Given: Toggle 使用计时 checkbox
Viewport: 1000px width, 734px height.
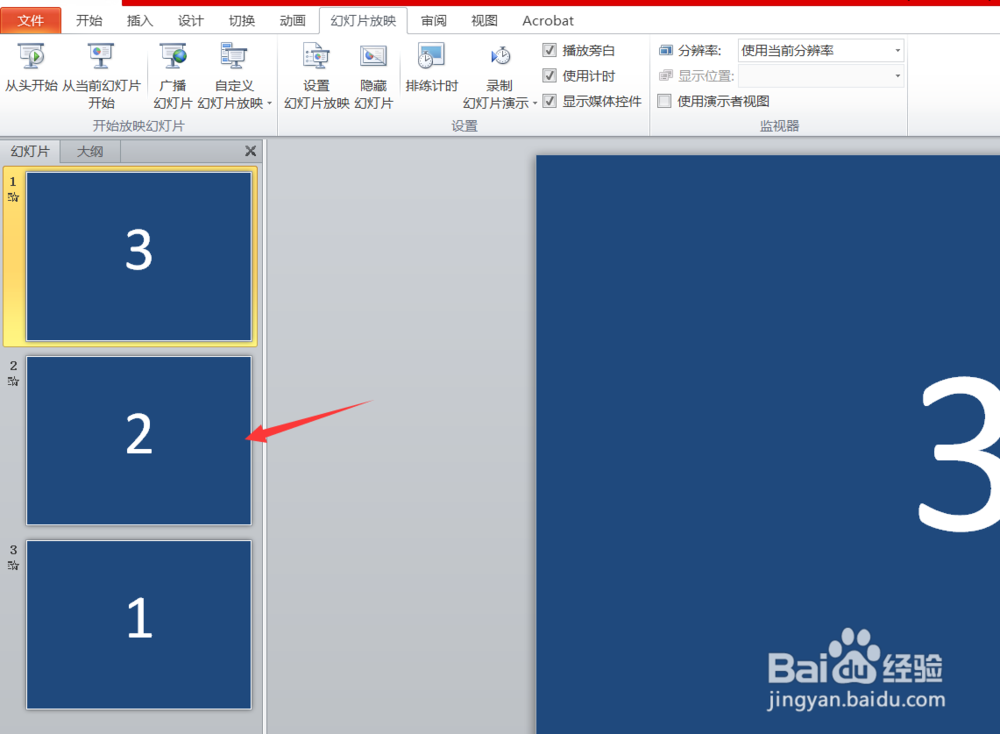Looking at the screenshot, I should click(550, 75).
